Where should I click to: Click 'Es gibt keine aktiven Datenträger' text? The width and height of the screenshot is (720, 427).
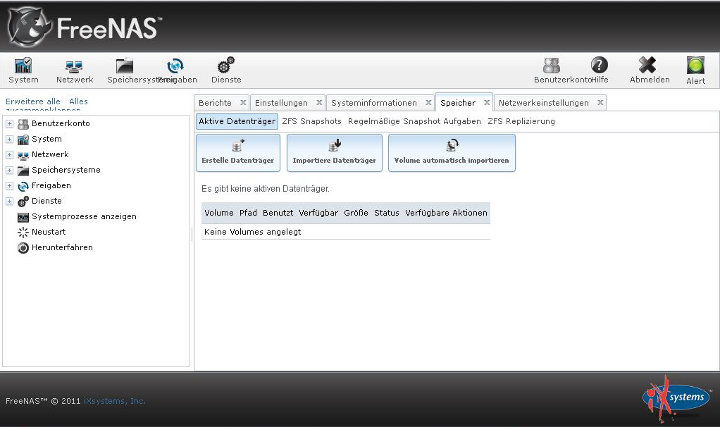(x=265, y=189)
